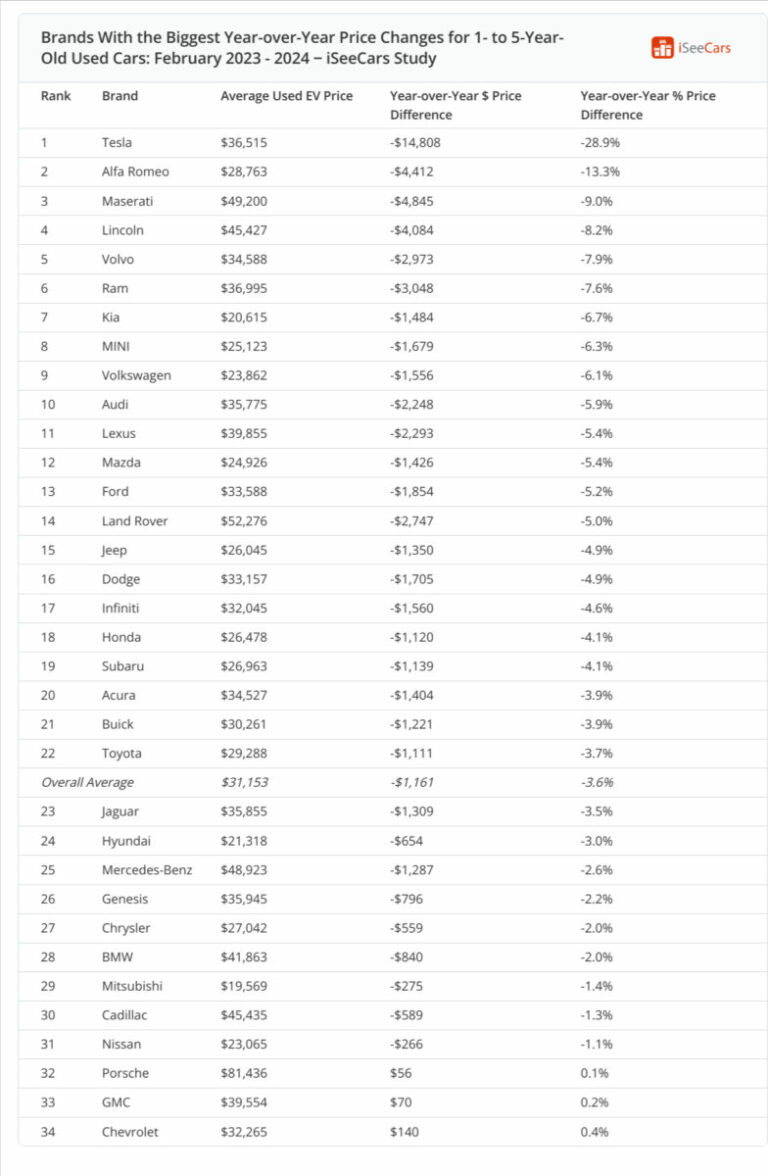Select the Chevrolet brand cell
Viewport: 768px width, 1176px height.
[130, 1132]
